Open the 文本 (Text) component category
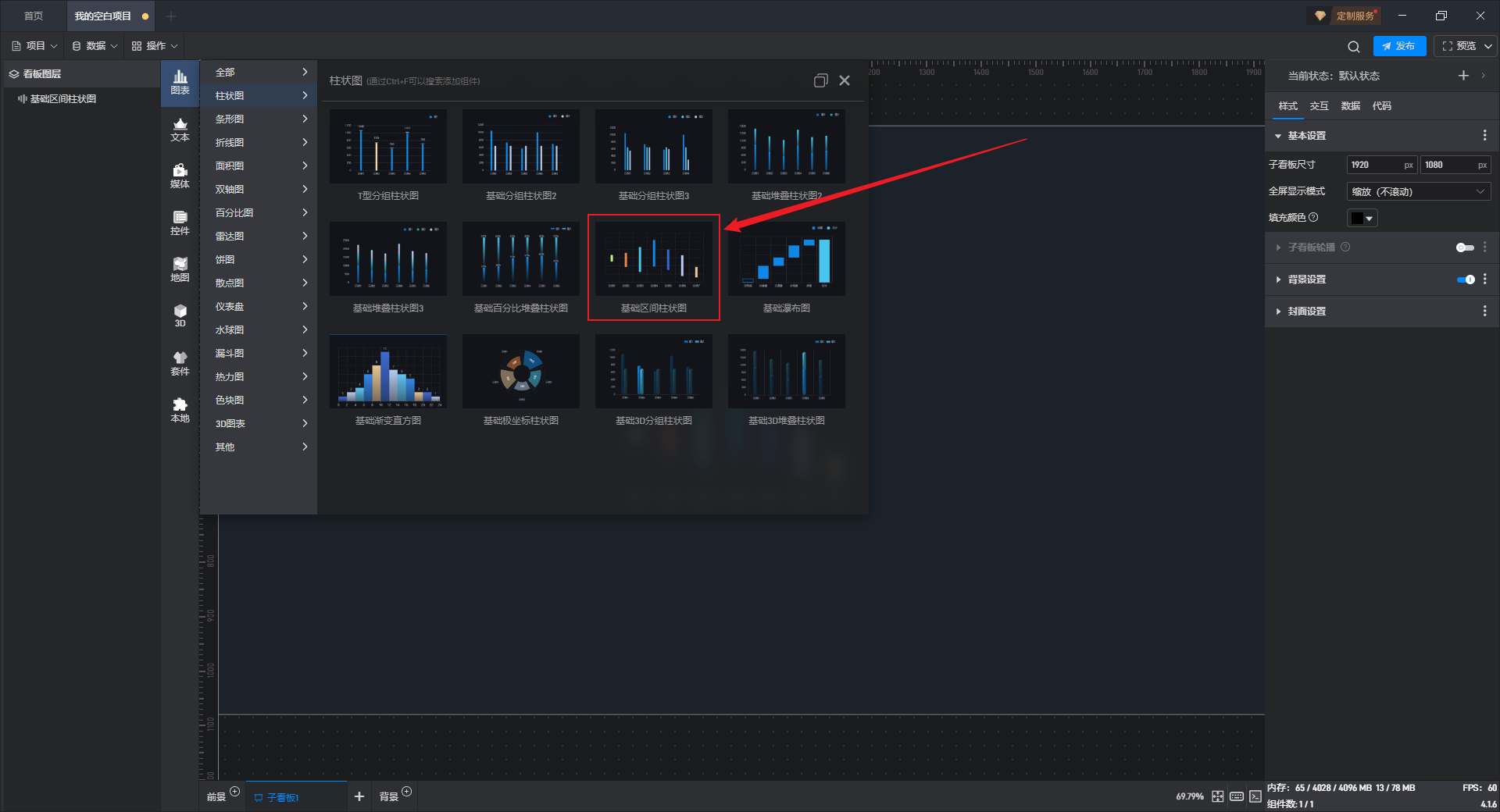This screenshot has height=812, width=1500. [x=180, y=129]
